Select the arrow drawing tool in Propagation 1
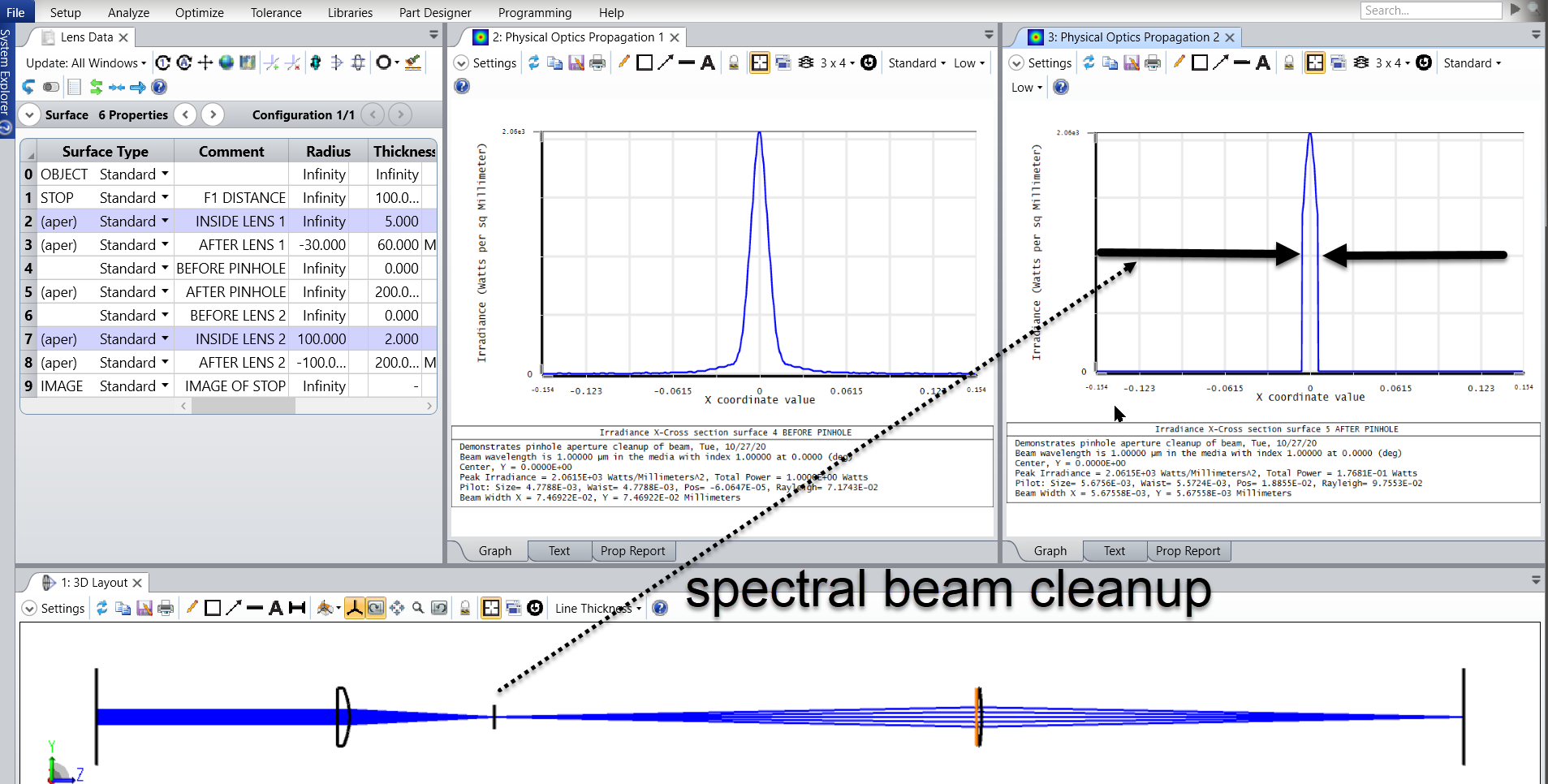 point(666,62)
